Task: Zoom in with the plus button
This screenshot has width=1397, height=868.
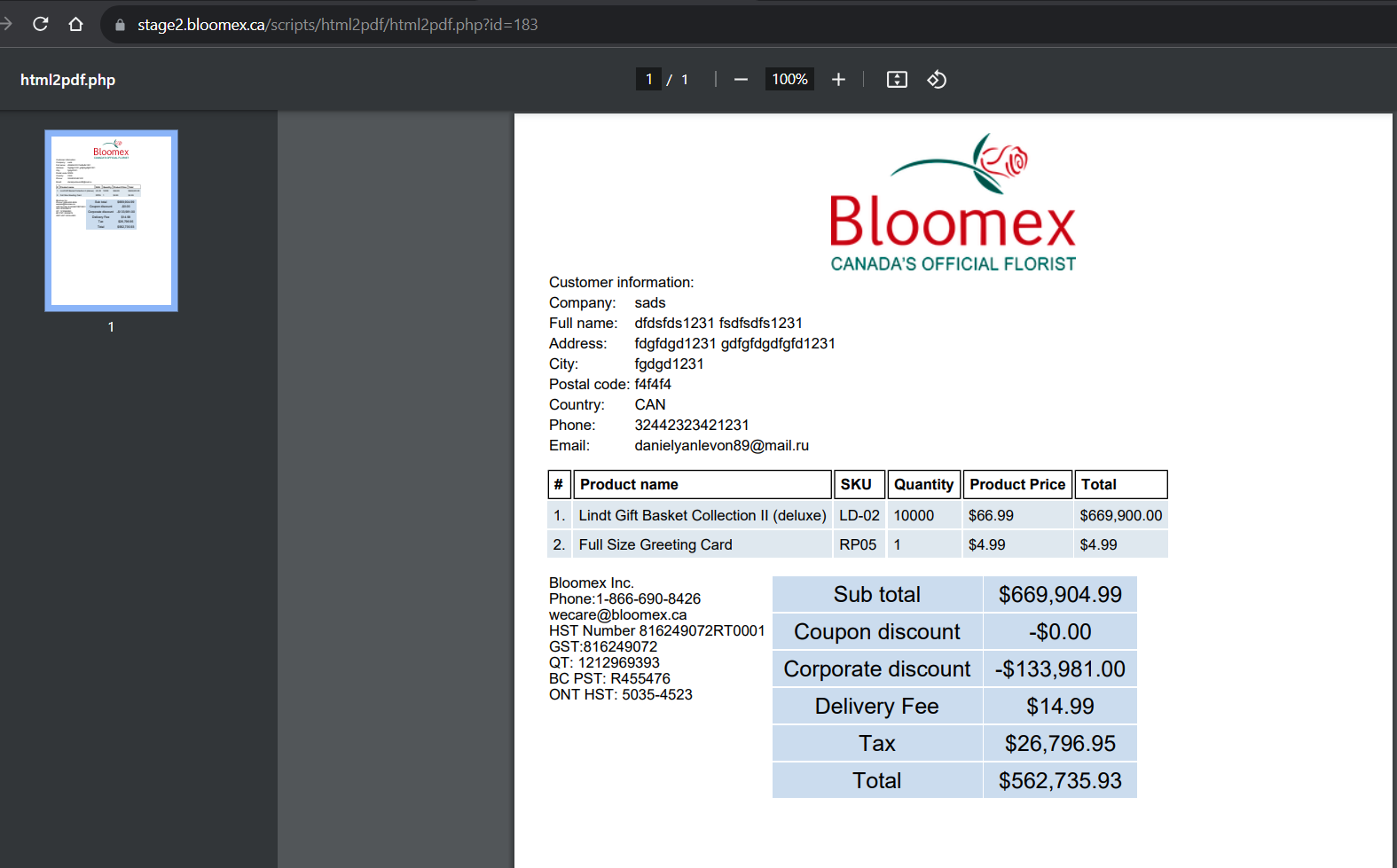Action: pos(838,80)
